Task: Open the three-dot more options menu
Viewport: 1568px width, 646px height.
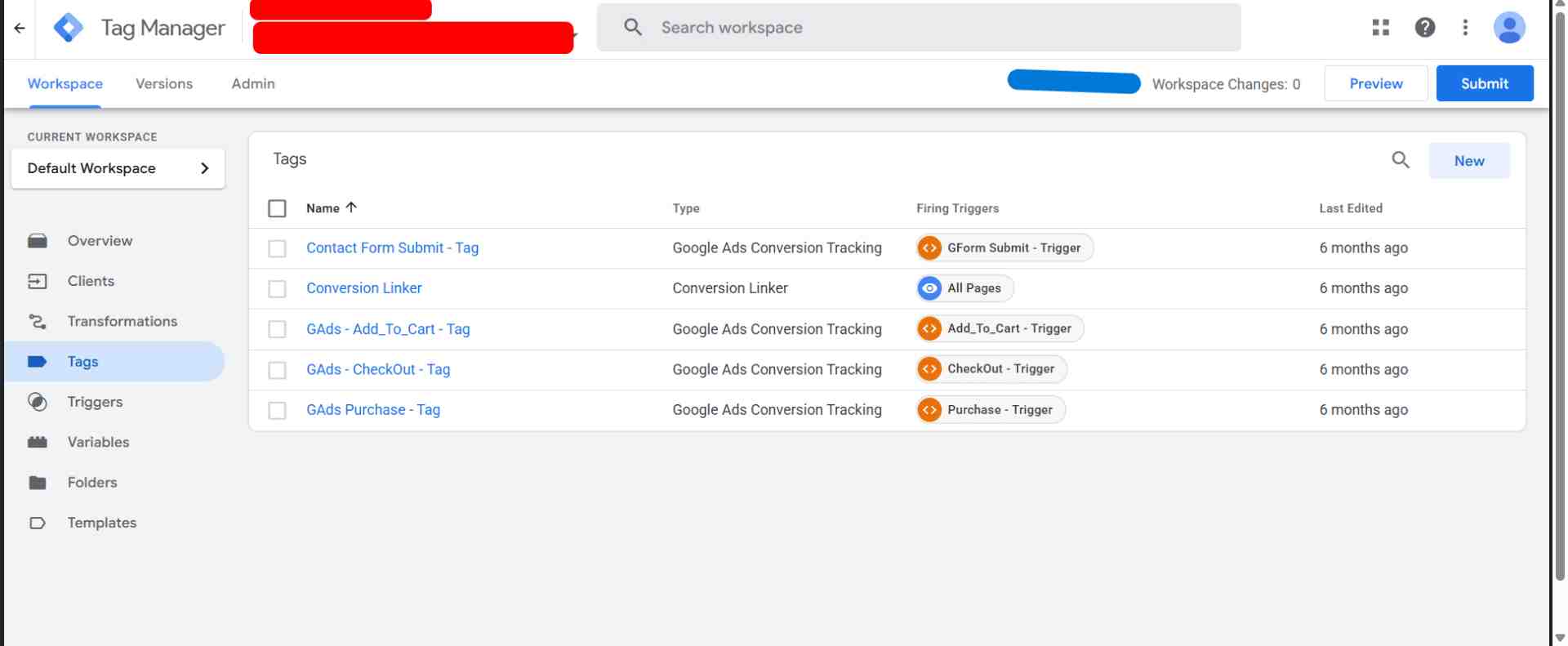Action: click(1465, 28)
